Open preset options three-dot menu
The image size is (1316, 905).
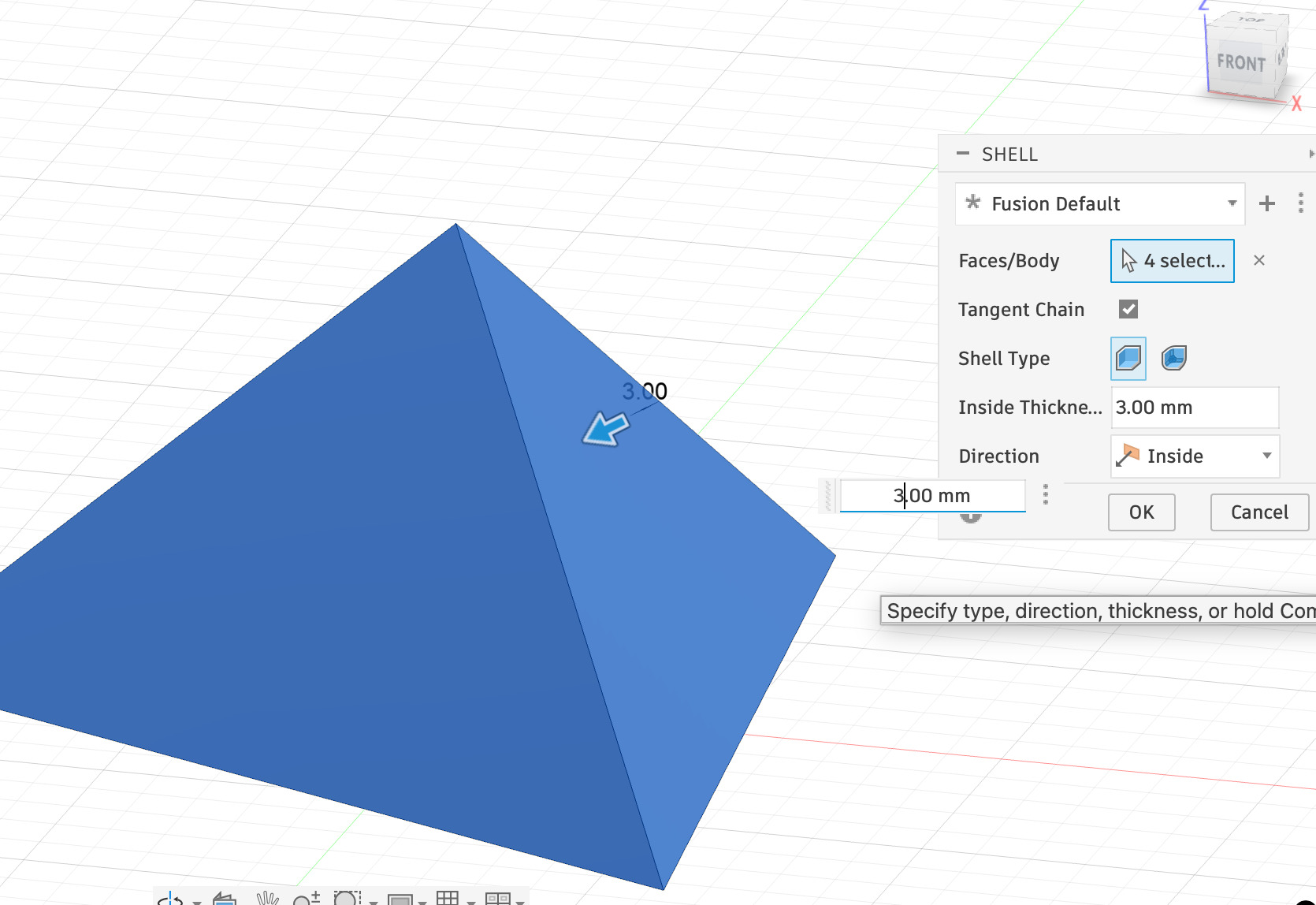[1300, 203]
